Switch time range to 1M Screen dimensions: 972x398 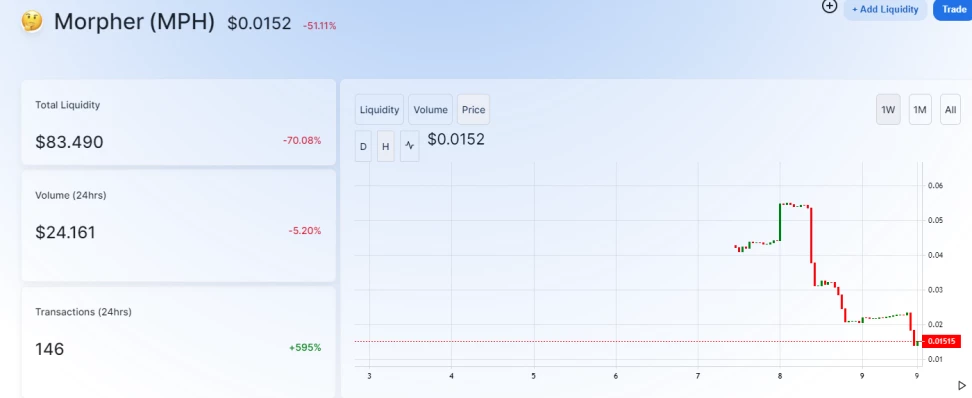920,110
